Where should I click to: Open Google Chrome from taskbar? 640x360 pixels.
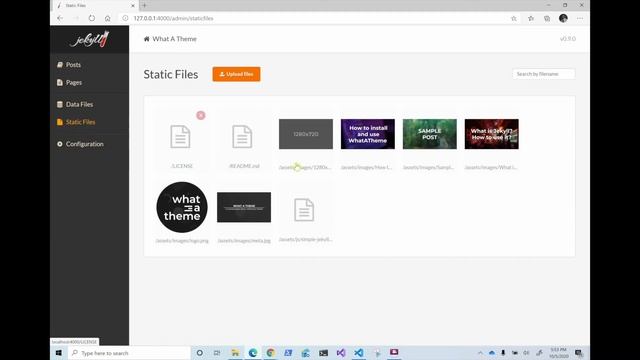tap(271, 353)
